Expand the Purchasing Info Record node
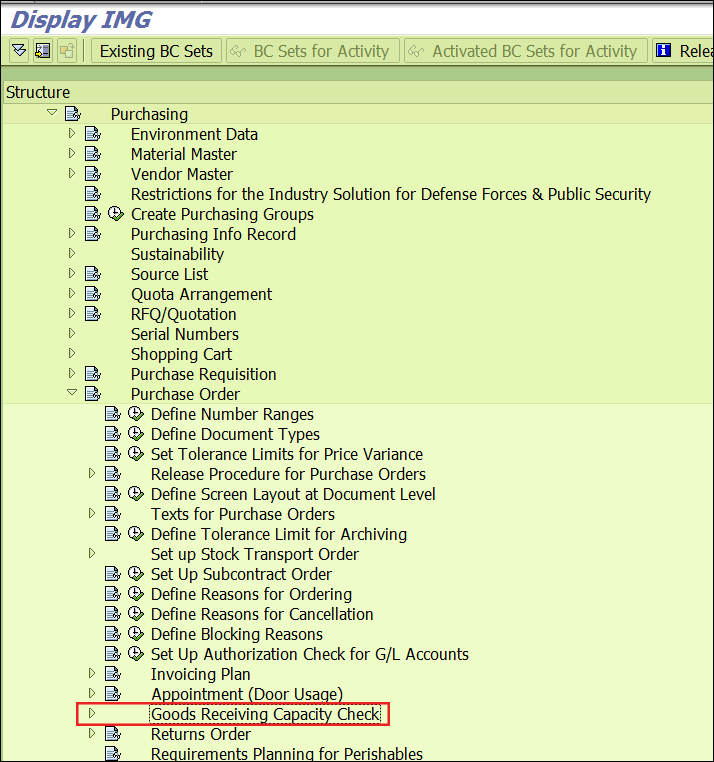Screen dimensions: 714x762 point(72,233)
